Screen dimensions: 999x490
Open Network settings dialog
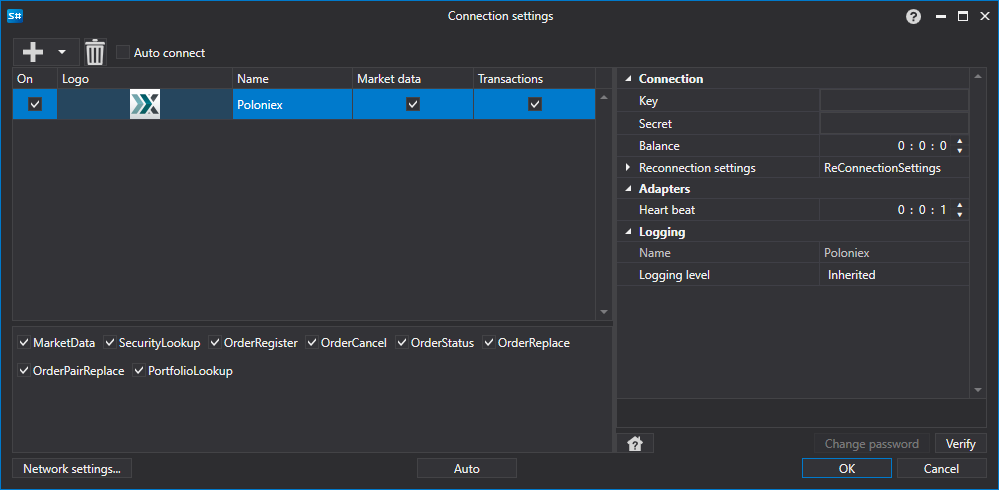pyautogui.click(x=72, y=469)
